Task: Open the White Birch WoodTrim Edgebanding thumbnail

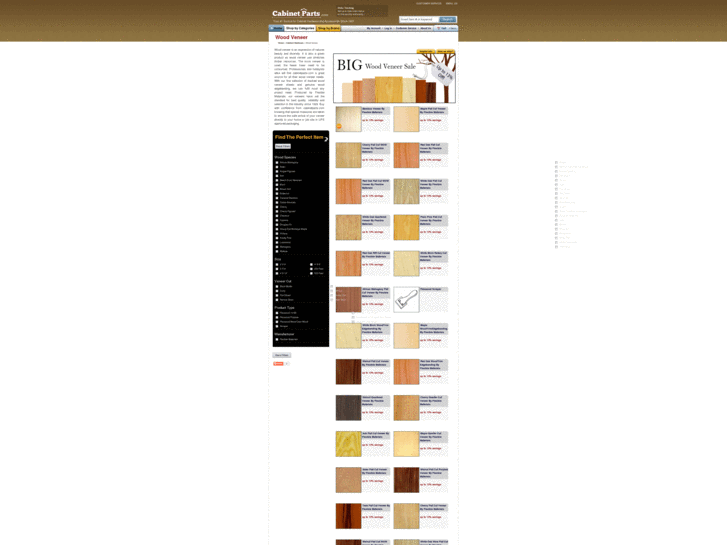Action: (x=348, y=335)
